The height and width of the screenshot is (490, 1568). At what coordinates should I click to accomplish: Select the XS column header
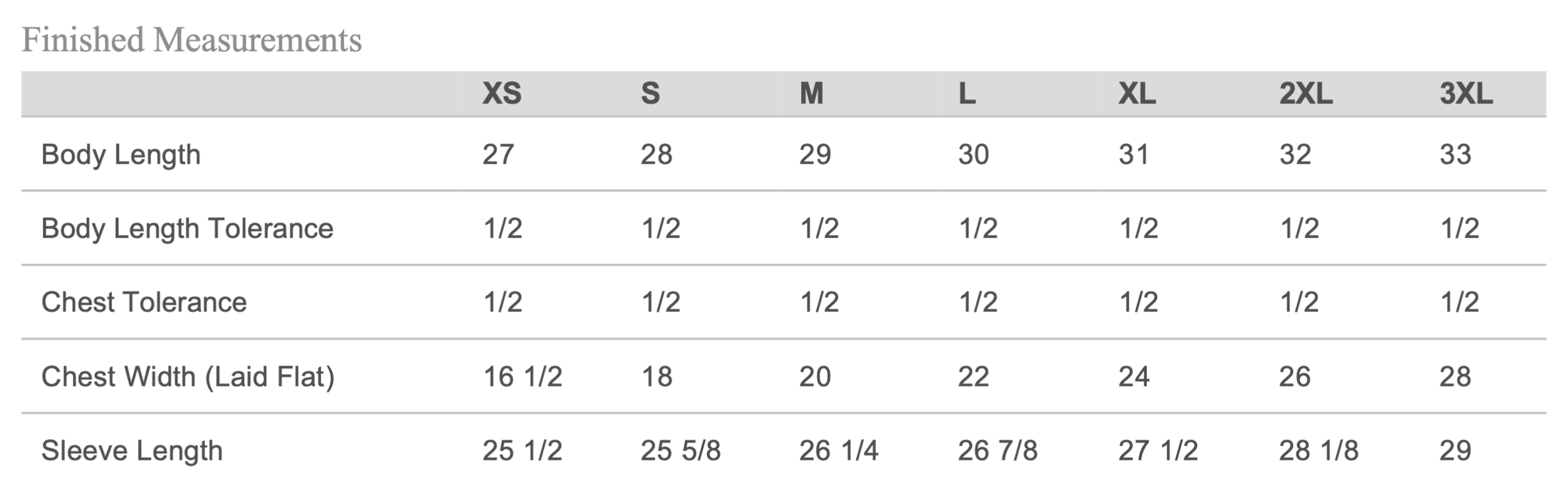(x=501, y=94)
